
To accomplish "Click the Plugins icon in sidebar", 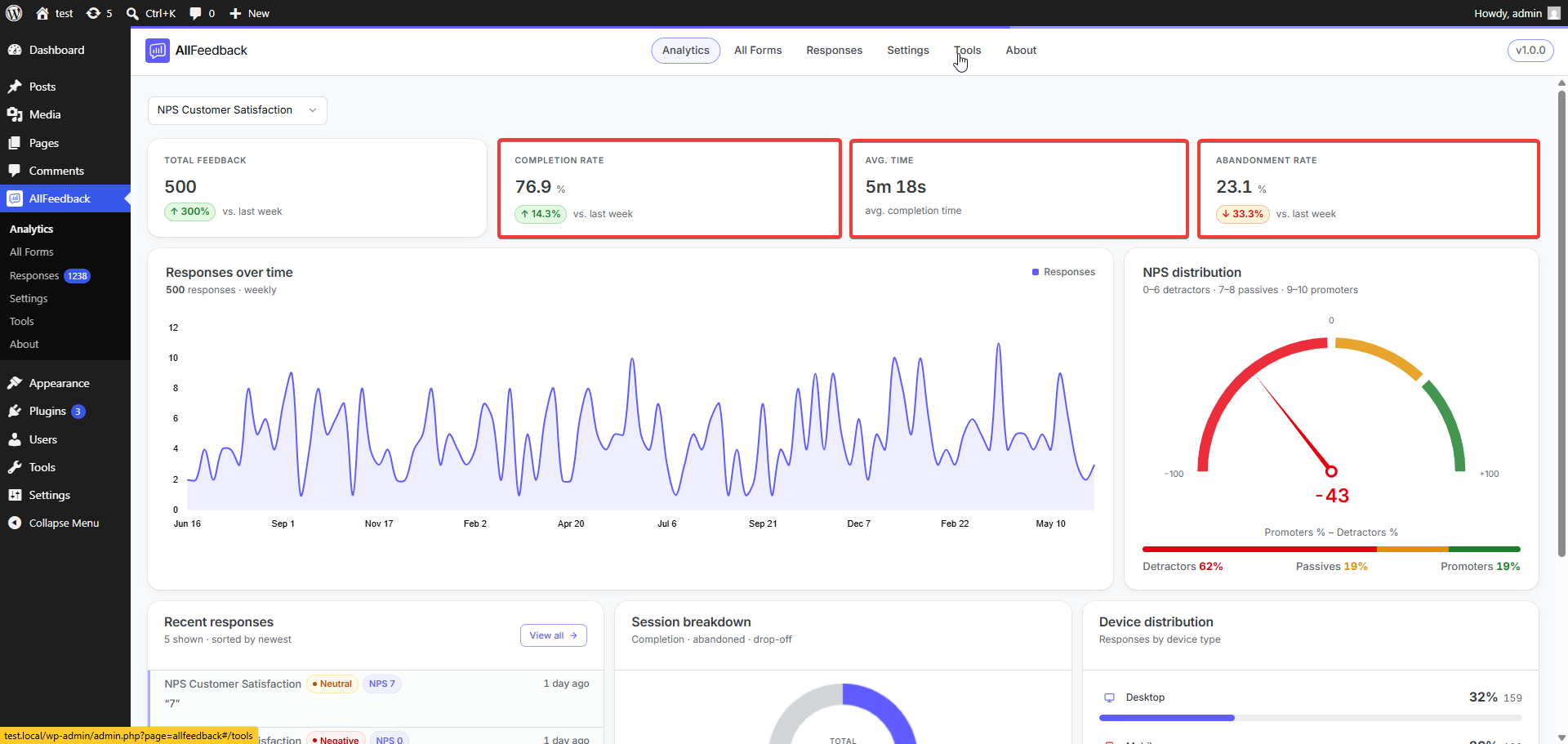I will coord(15,412).
